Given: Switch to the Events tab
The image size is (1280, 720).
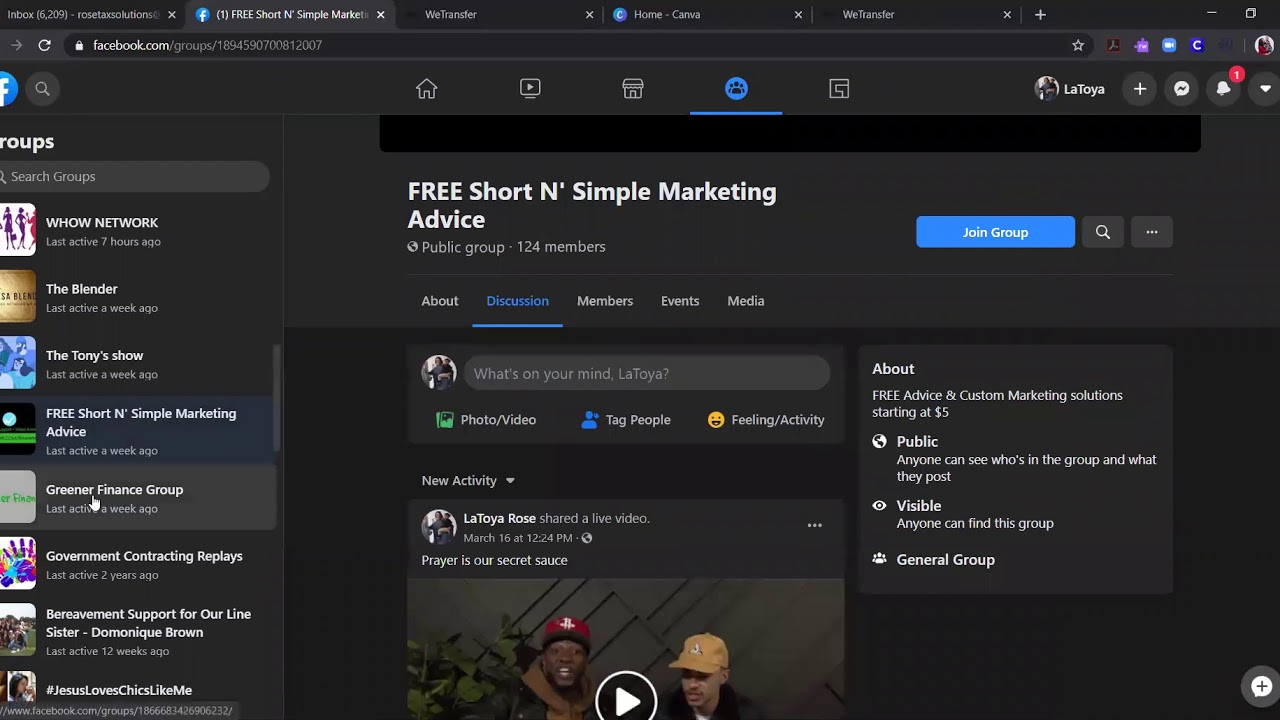Looking at the screenshot, I should (x=680, y=301).
